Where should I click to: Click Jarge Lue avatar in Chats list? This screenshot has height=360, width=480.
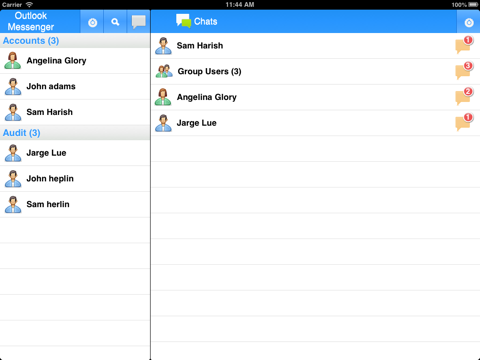(163, 123)
